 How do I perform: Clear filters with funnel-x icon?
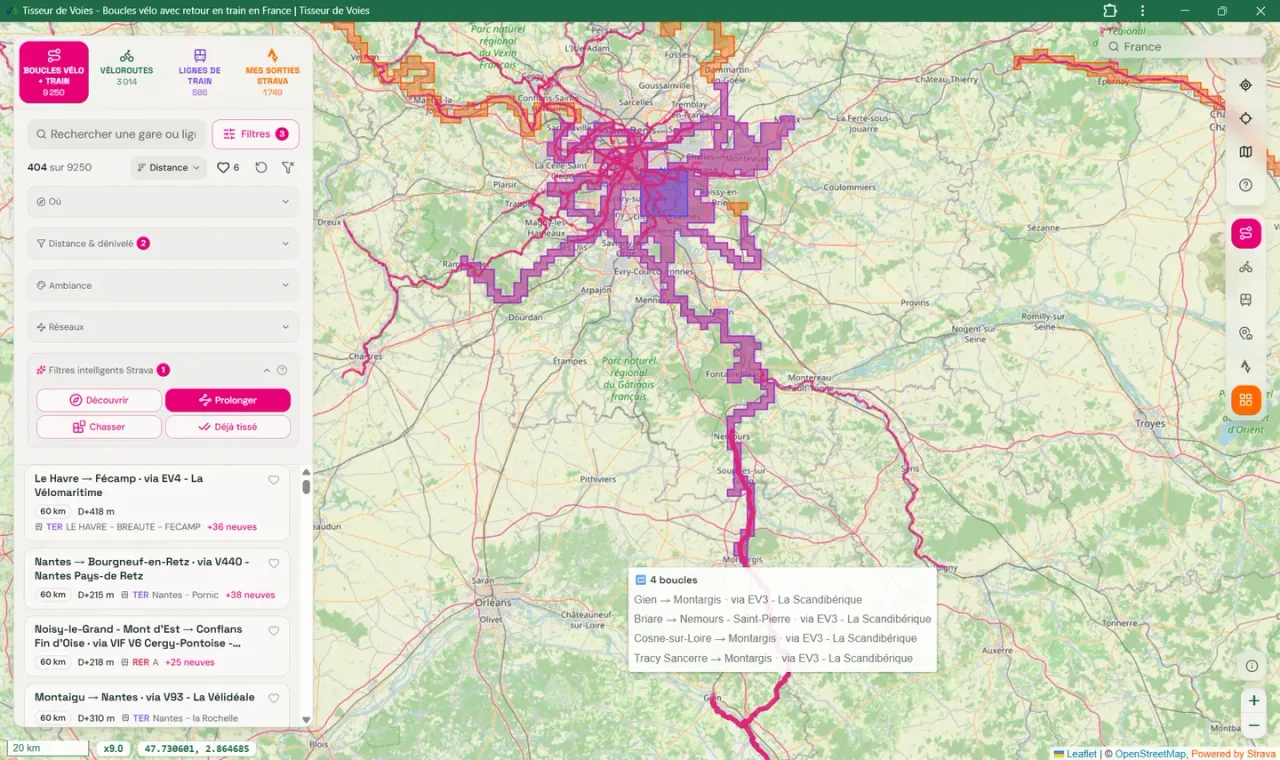click(x=288, y=168)
